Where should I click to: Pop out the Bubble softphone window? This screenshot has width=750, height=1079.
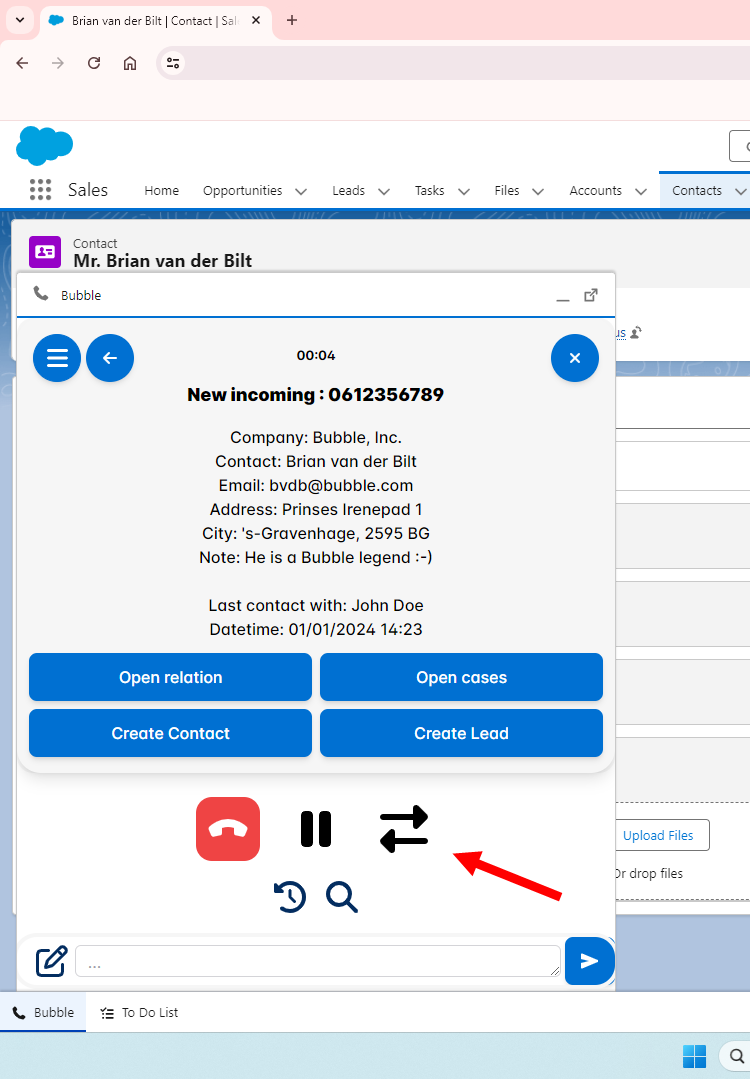tap(591, 295)
